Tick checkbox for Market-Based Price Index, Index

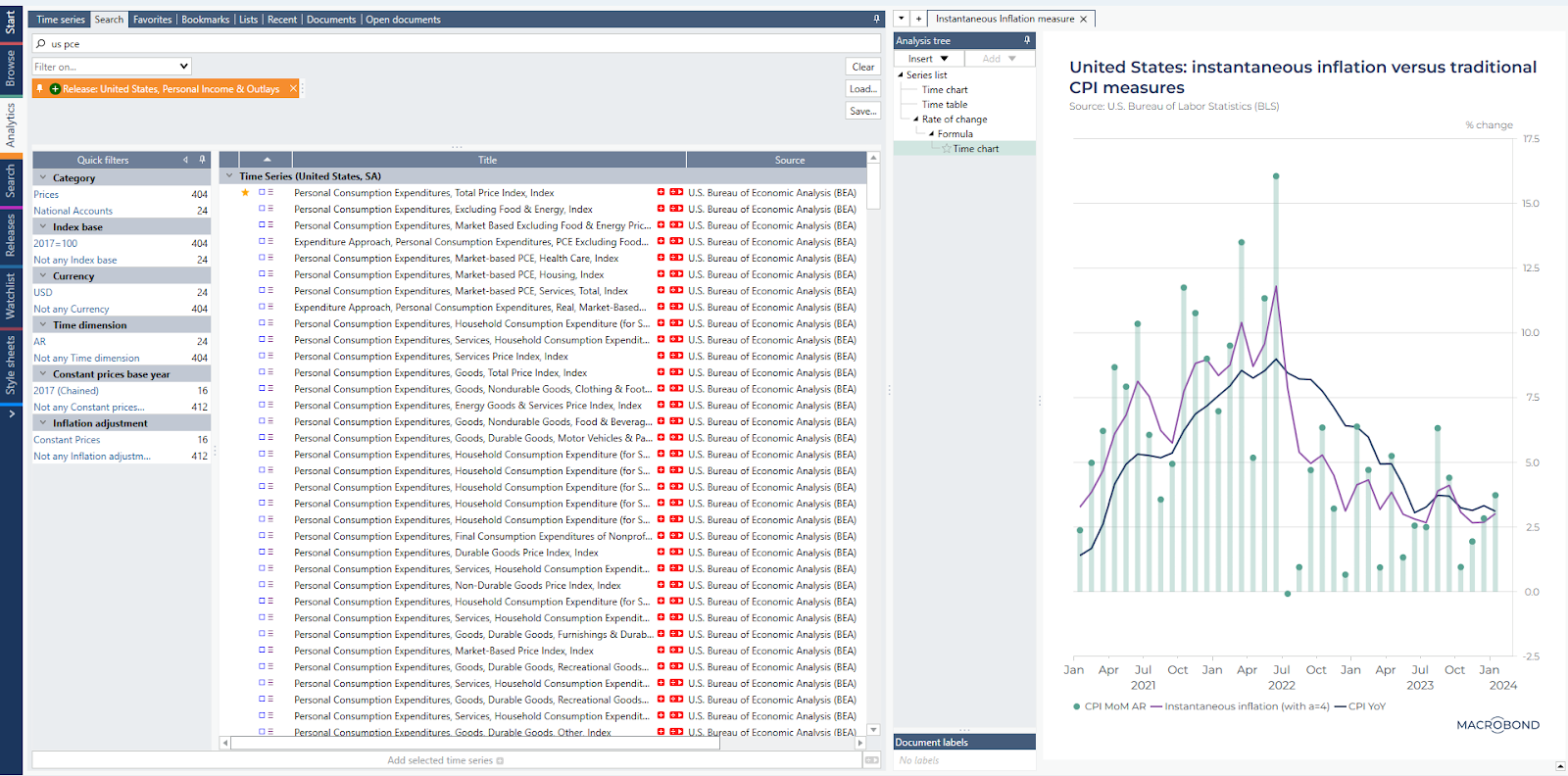pos(262,650)
